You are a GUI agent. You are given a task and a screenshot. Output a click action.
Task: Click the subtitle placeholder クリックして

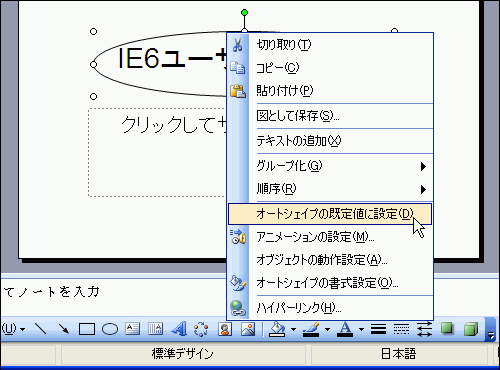[173, 125]
